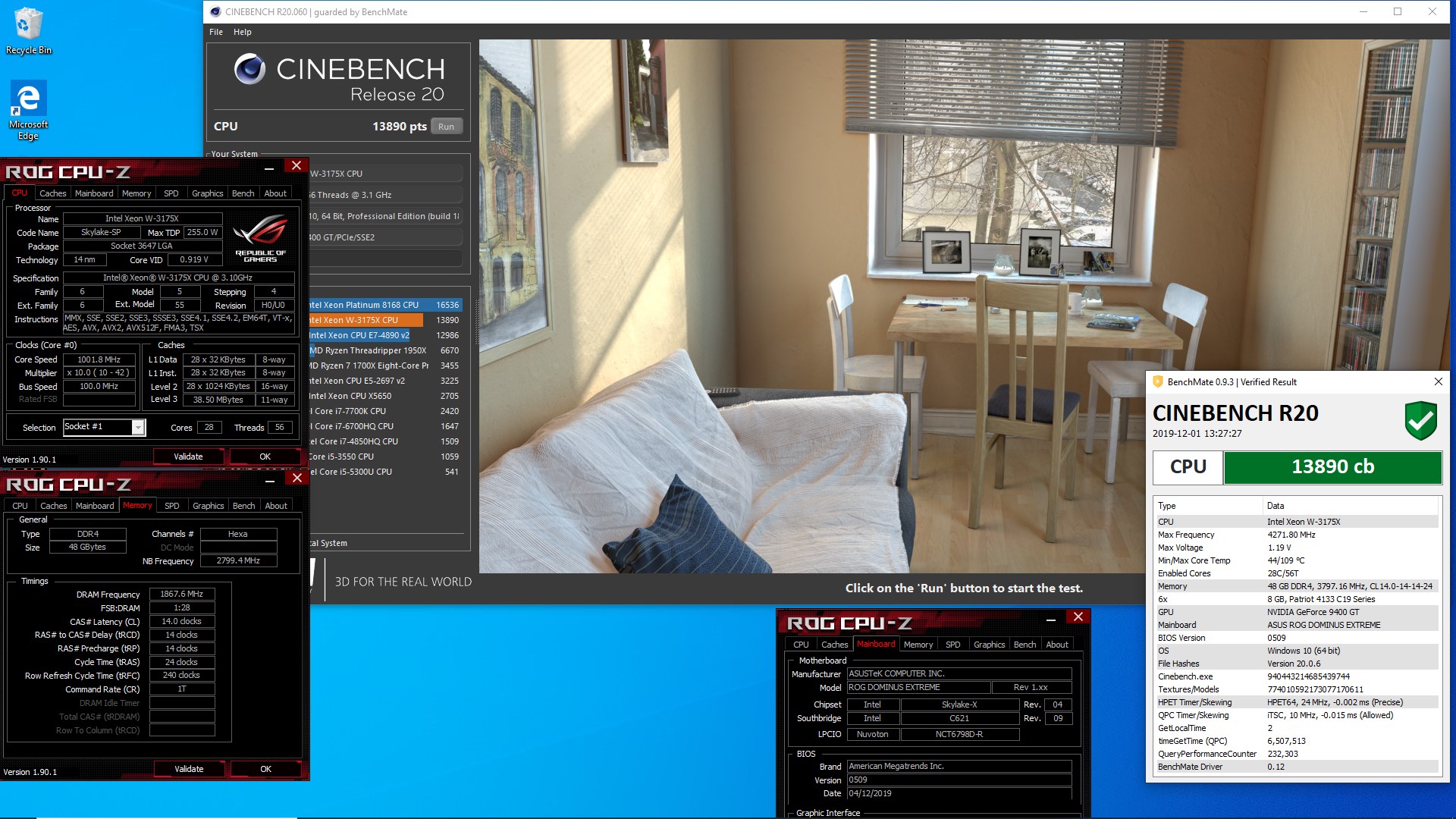Open the Cinebench Help menu

pos(243,32)
